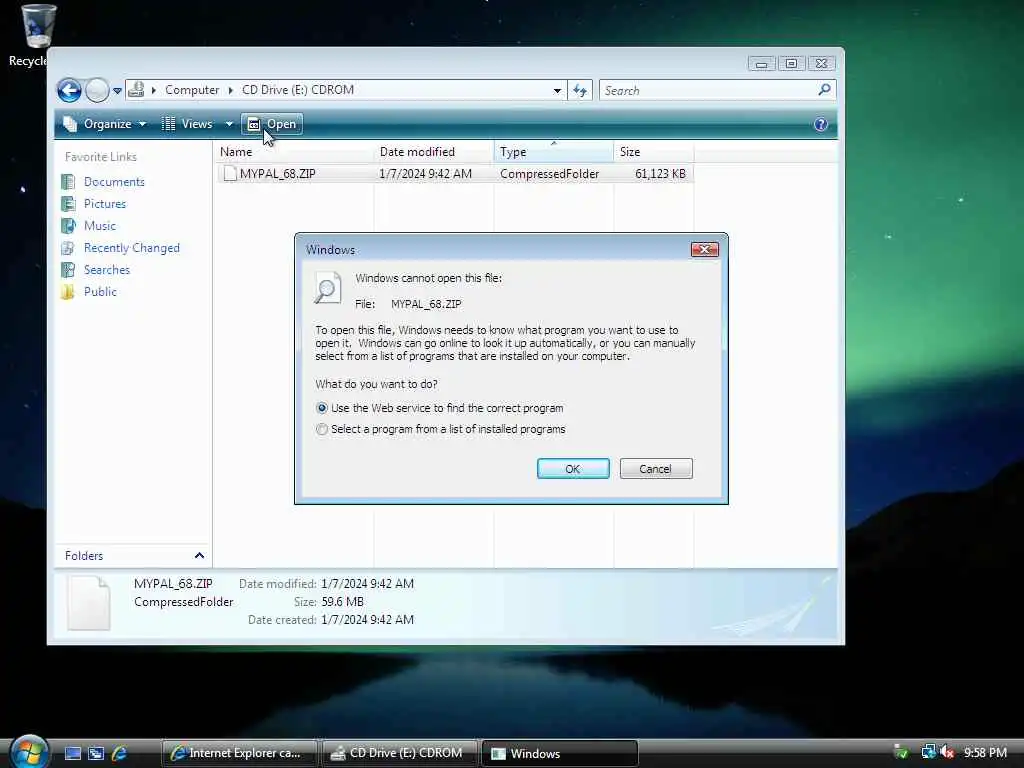
Task: Open the Searches favorite link
Action: point(106,270)
